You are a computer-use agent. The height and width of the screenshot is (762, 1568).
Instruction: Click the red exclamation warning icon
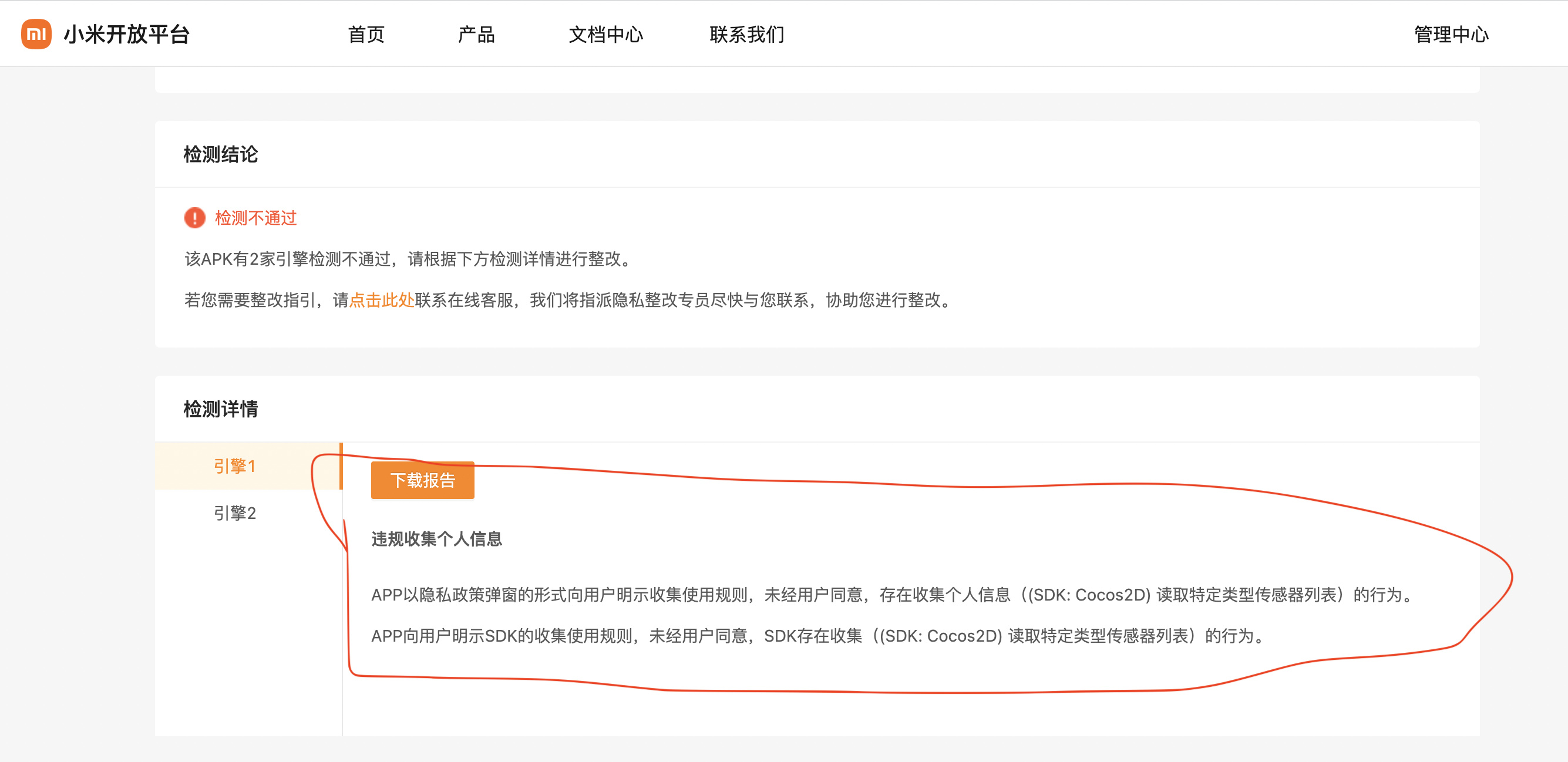195,218
